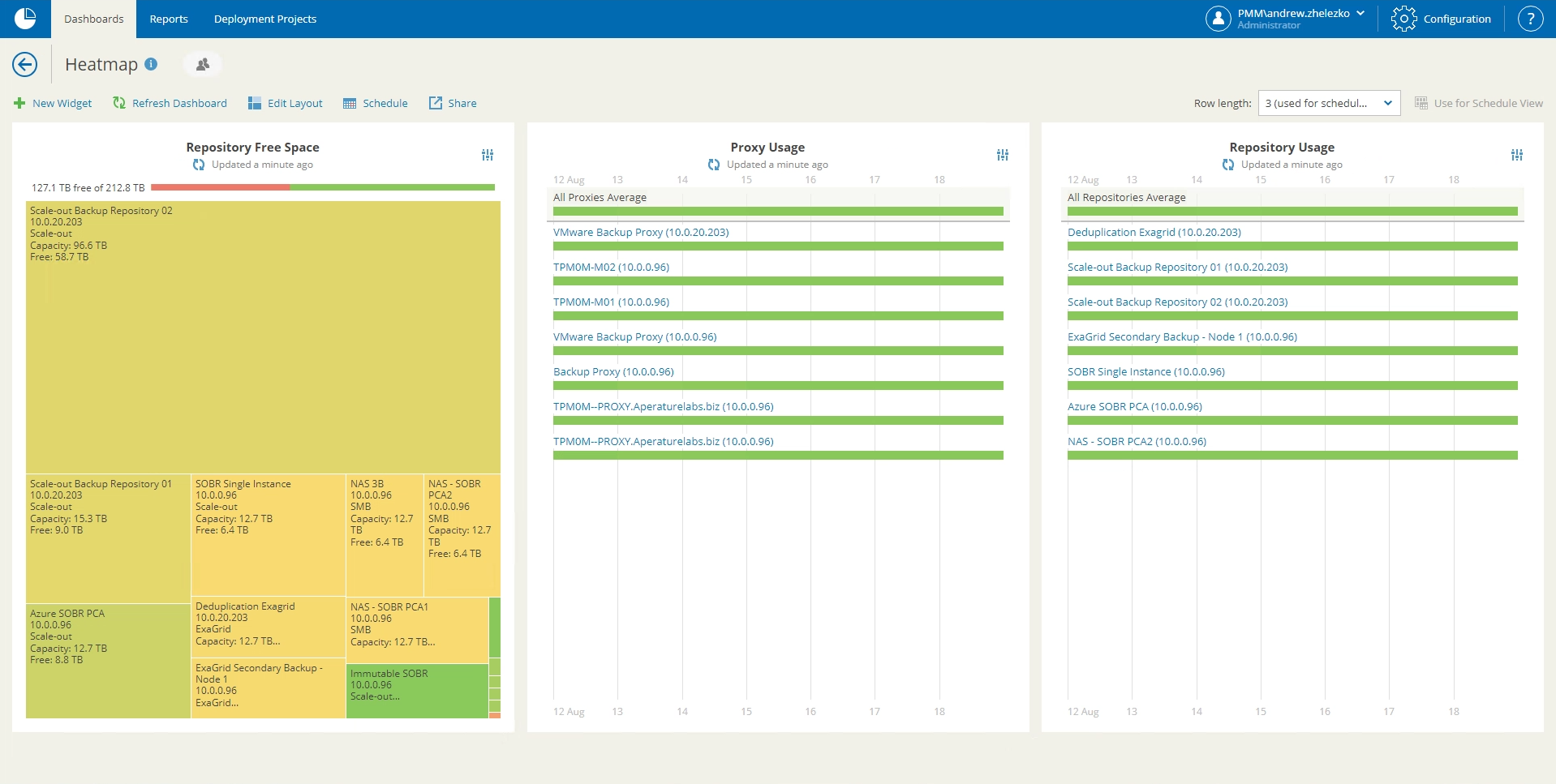Switch to the Reports tab
The width and height of the screenshot is (1556, 784).
[169, 19]
